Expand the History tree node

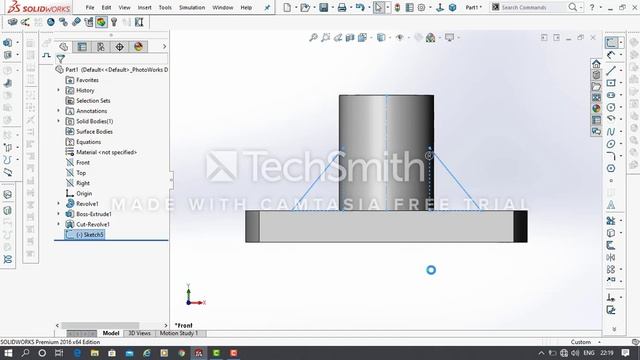pyautogui.click(x=58, y=90)
